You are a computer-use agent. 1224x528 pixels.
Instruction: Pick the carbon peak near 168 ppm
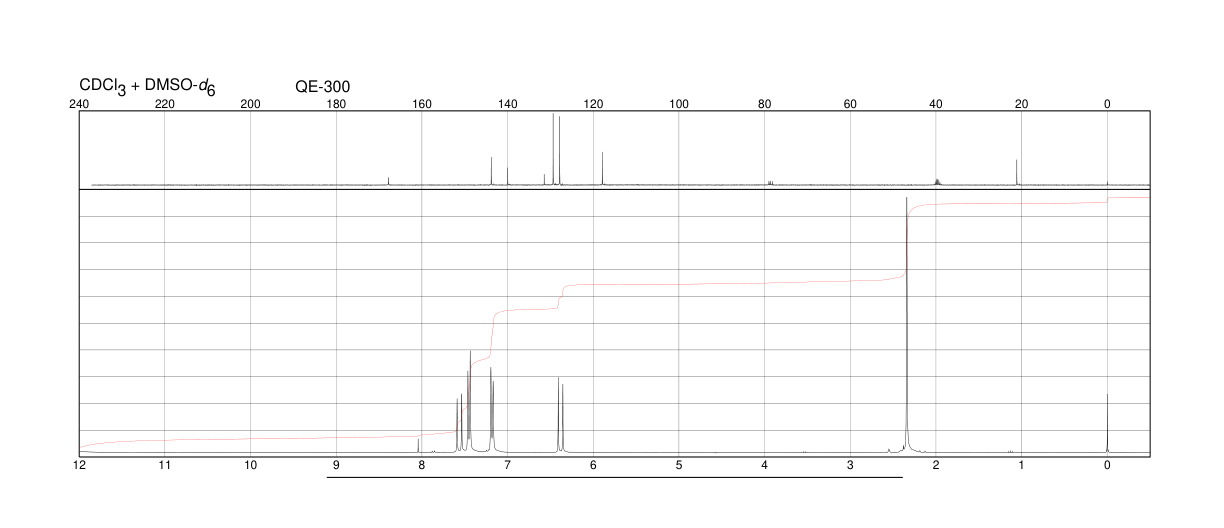388,181
